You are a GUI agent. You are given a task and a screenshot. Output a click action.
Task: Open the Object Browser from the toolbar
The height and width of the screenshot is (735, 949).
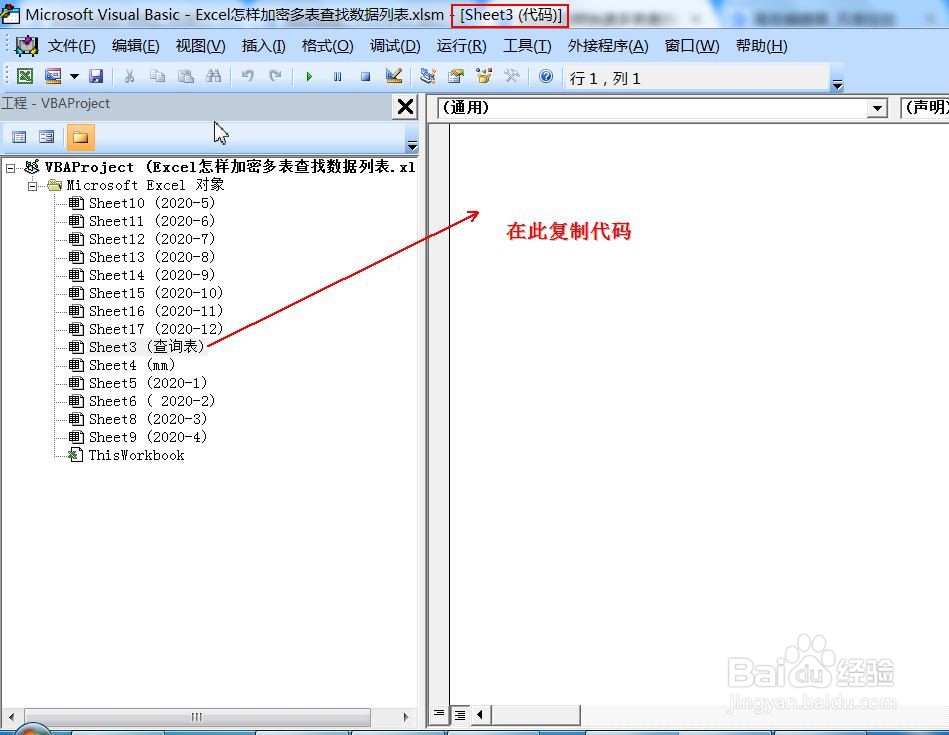[x=484, y=76]
